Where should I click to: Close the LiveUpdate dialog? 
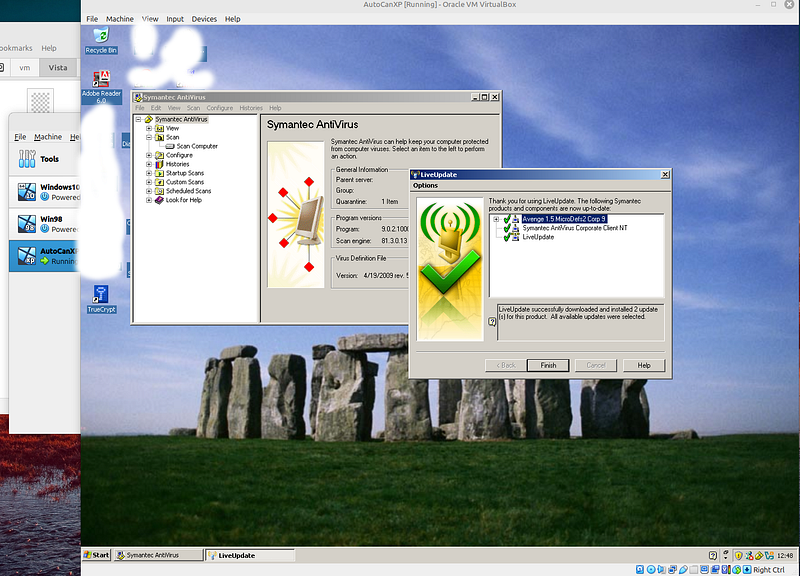[x=665, y=174]
